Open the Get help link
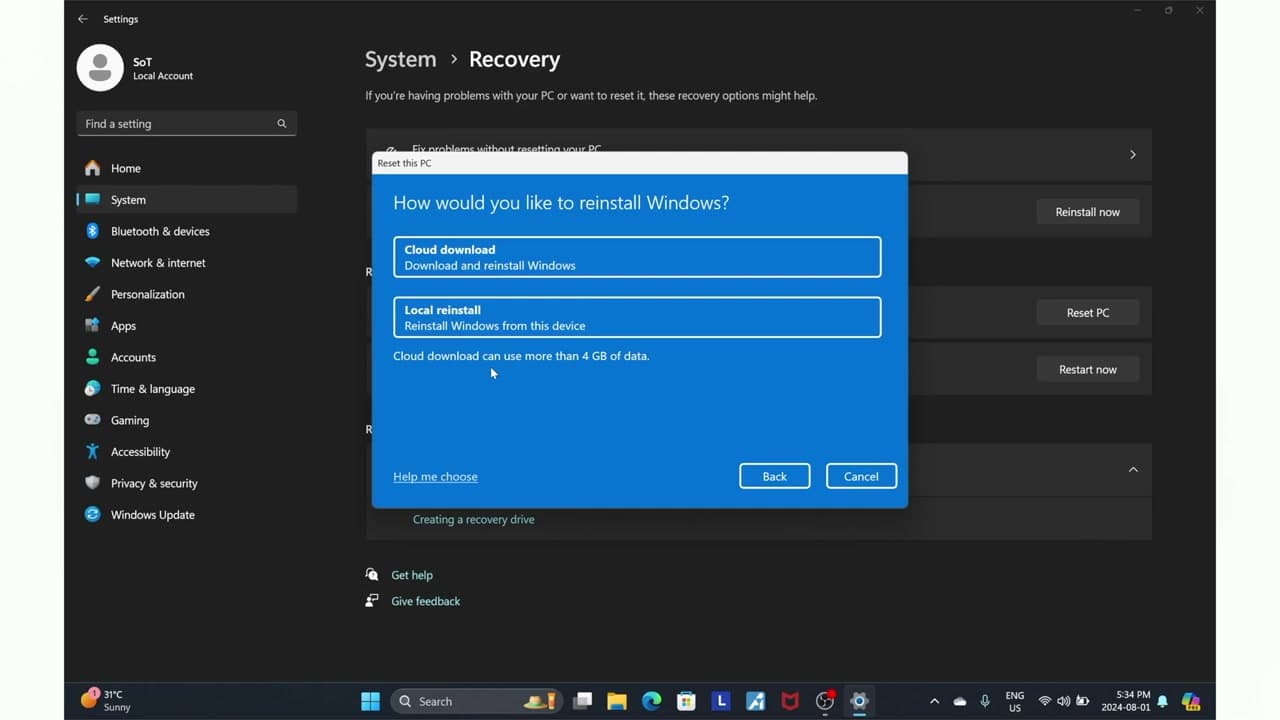 [412, 575]
